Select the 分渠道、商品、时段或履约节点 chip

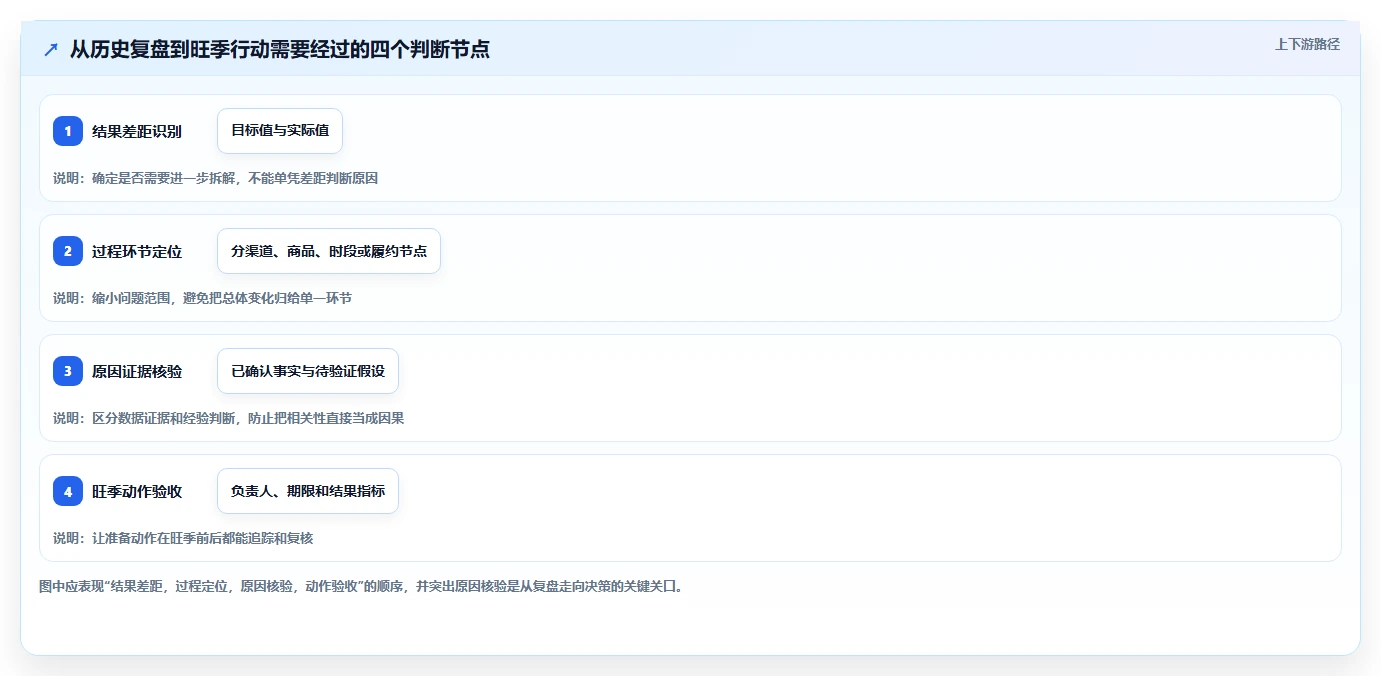329,251
